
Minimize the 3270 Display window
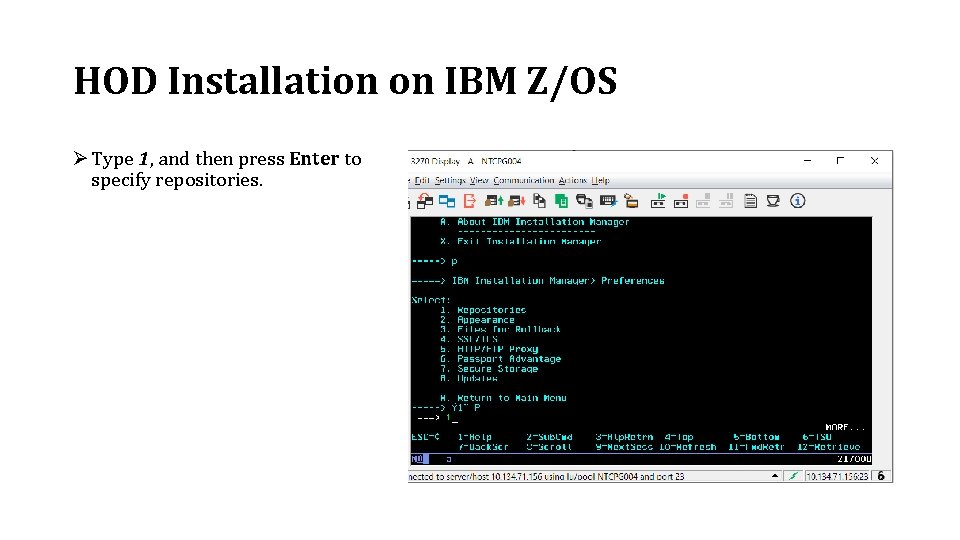click(808, 160)
